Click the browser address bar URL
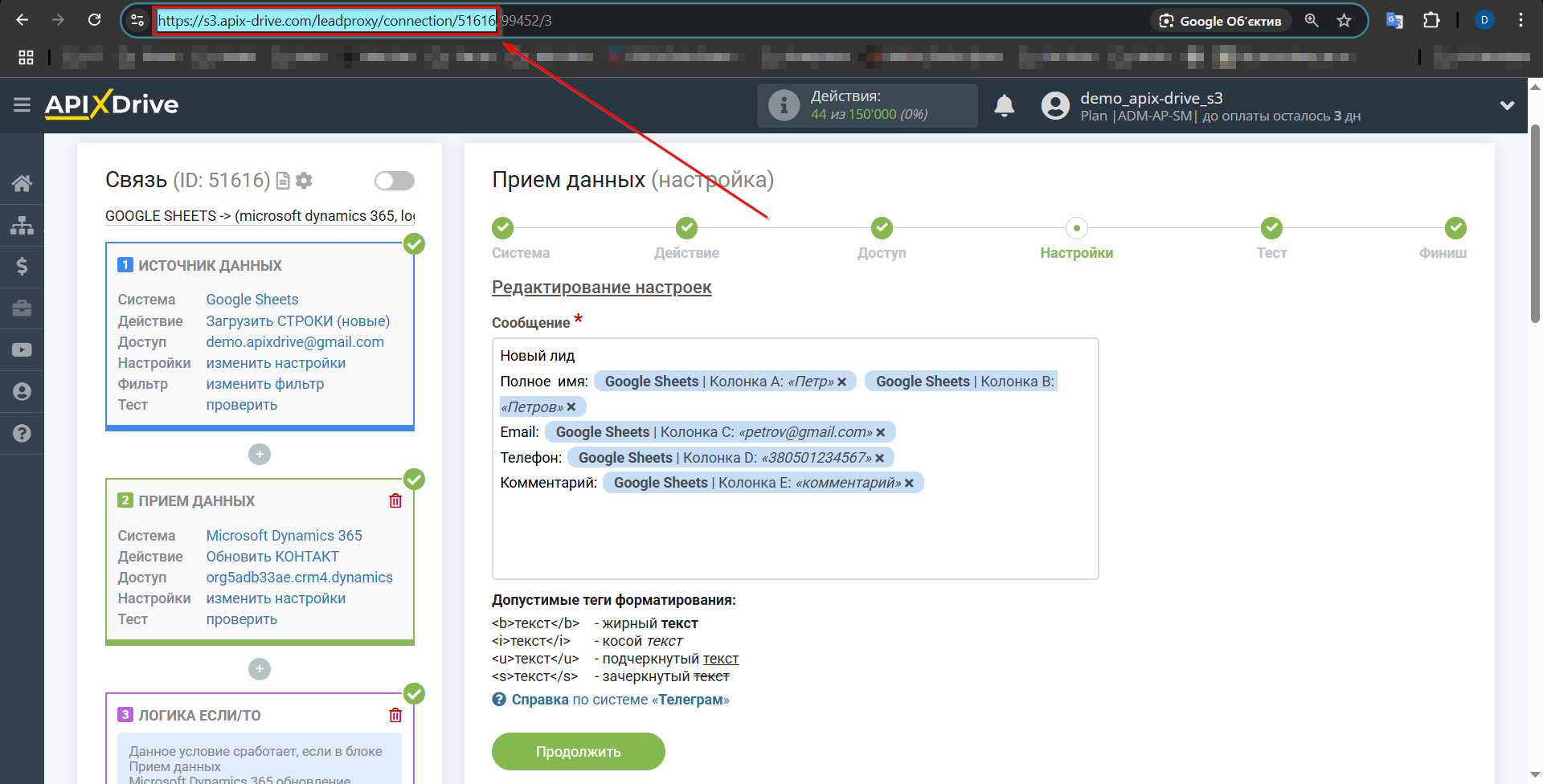This screenshot has width=1543, height=784. tap(354, 21)
